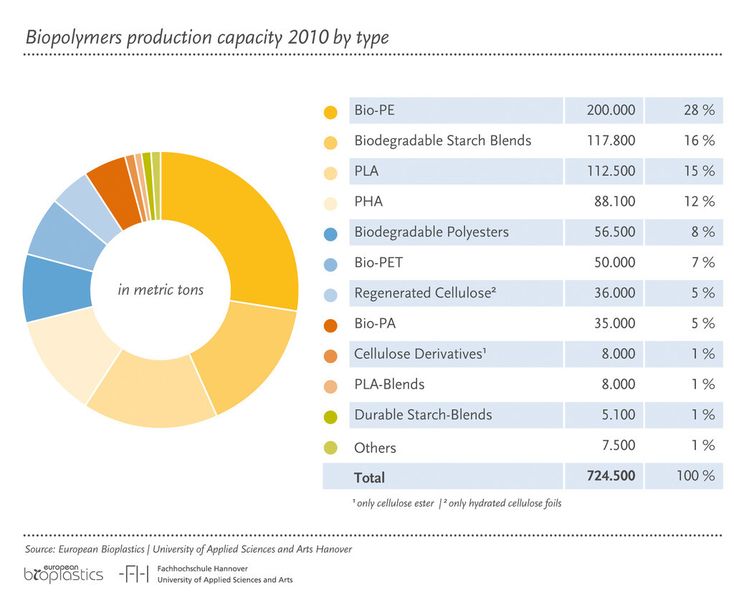The width and height of the screenshot is (734, 600).
Task: Click the Bio-PA dark orange legend dot
Action: 330,325
